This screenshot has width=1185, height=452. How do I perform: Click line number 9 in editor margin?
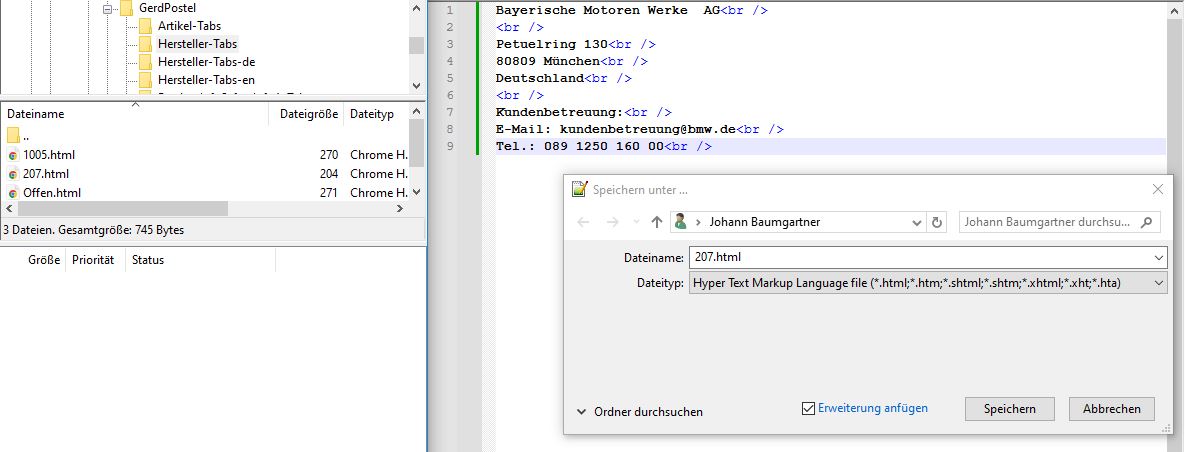[450, 146]
